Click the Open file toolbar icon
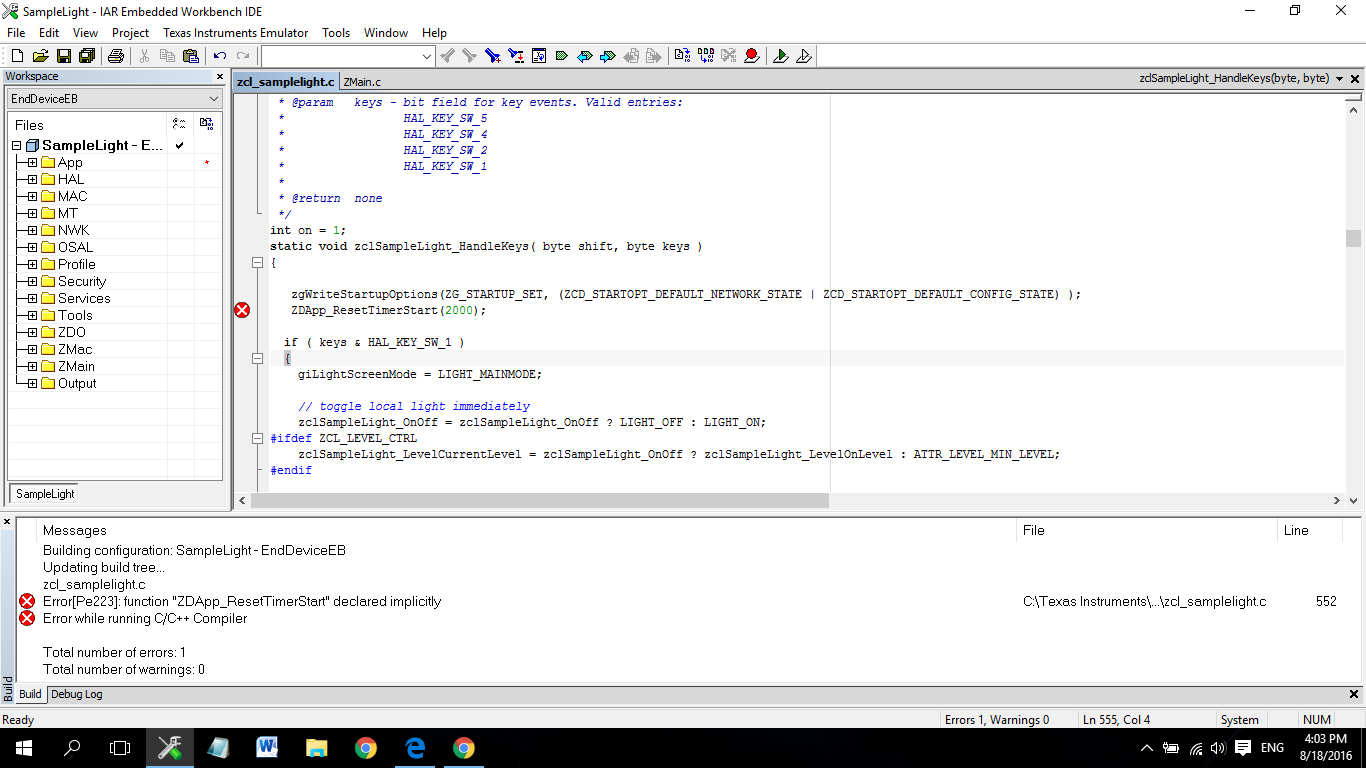Screen dimensions: 1366x768 (40, 56)
